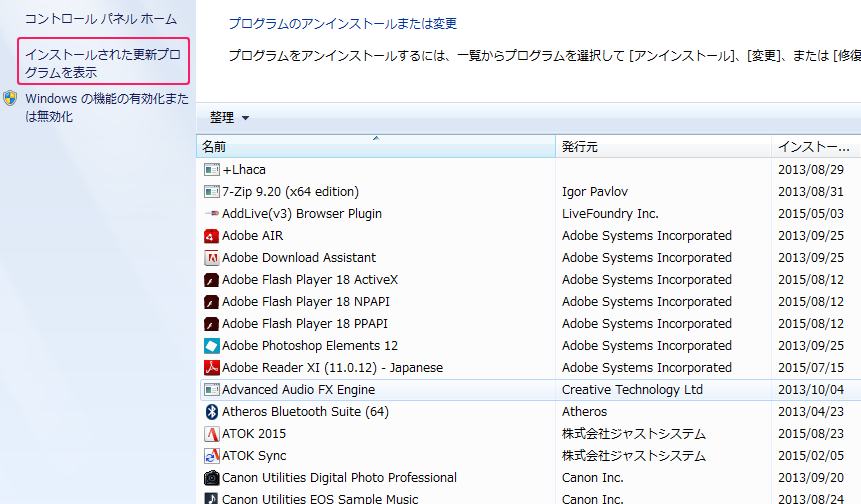Select the ATOK 2015 entry name
Viewport: 861px width, 504px height.
point(254,434)
